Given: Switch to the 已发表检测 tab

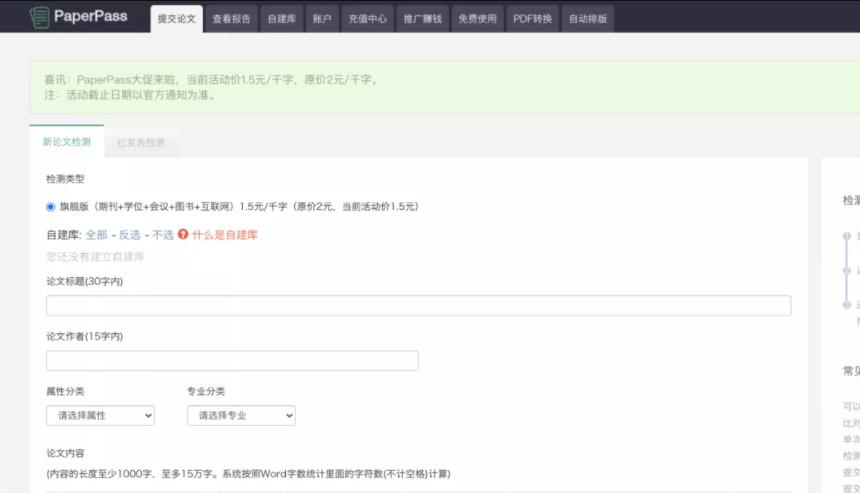Looking at the screenshot, I should [141, 142].
